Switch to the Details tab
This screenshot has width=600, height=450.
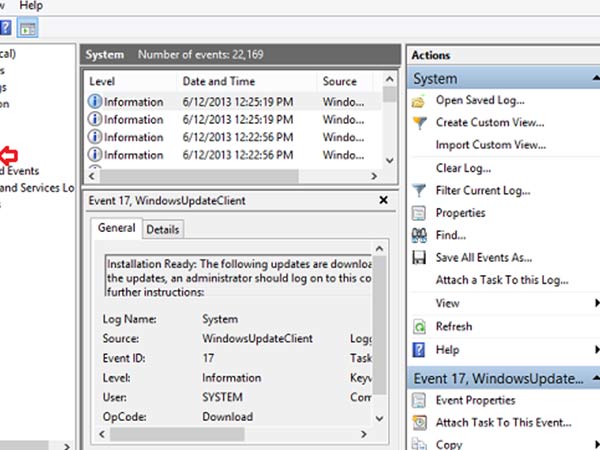pos(163,230)
